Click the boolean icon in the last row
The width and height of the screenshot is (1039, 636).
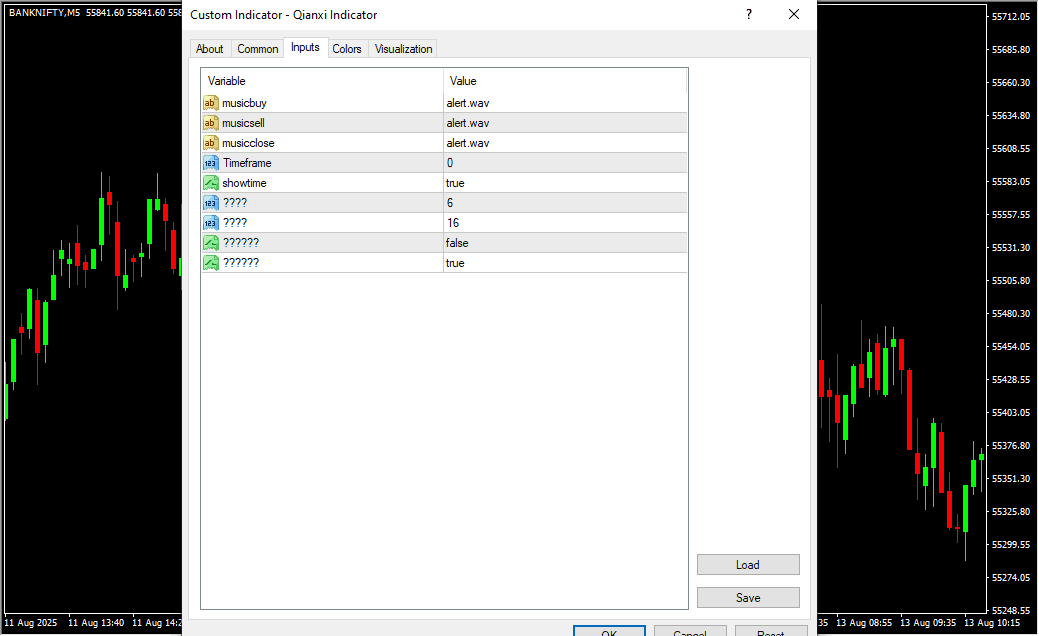point(211,263)
